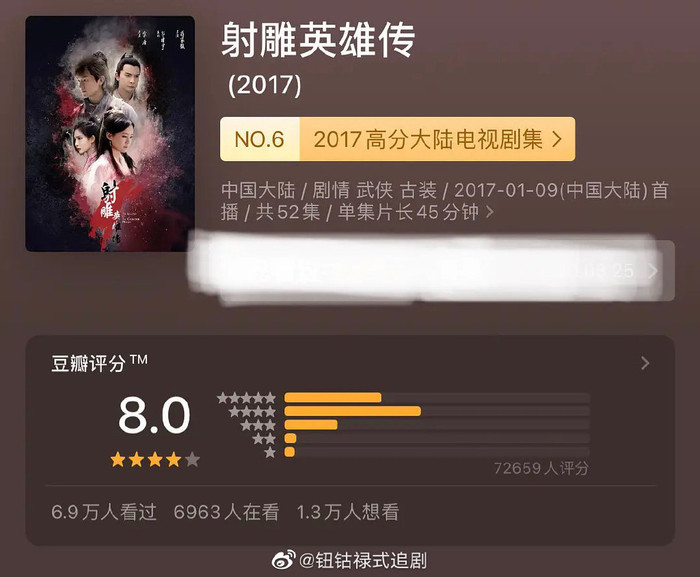Open 2017高分大陆电视剧集 ranking list
The image size is (700, 577).
(427, 139)
